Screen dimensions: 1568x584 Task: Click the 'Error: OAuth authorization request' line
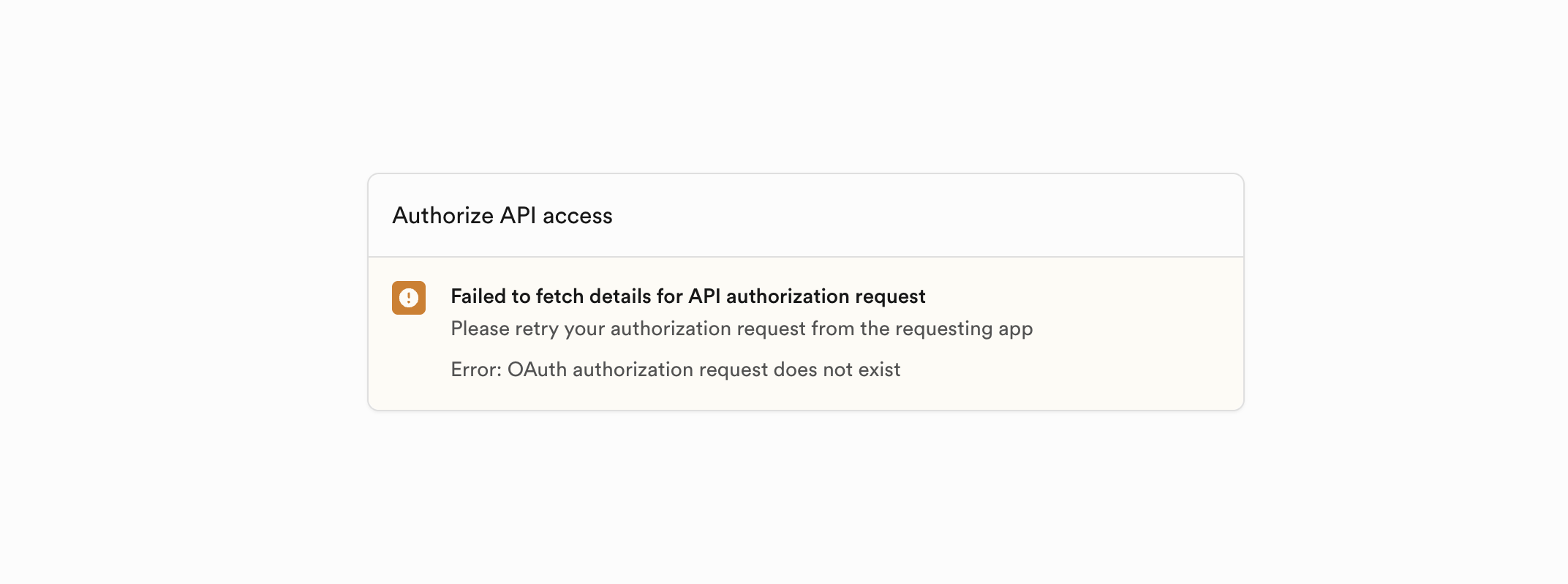pos(674,370)
